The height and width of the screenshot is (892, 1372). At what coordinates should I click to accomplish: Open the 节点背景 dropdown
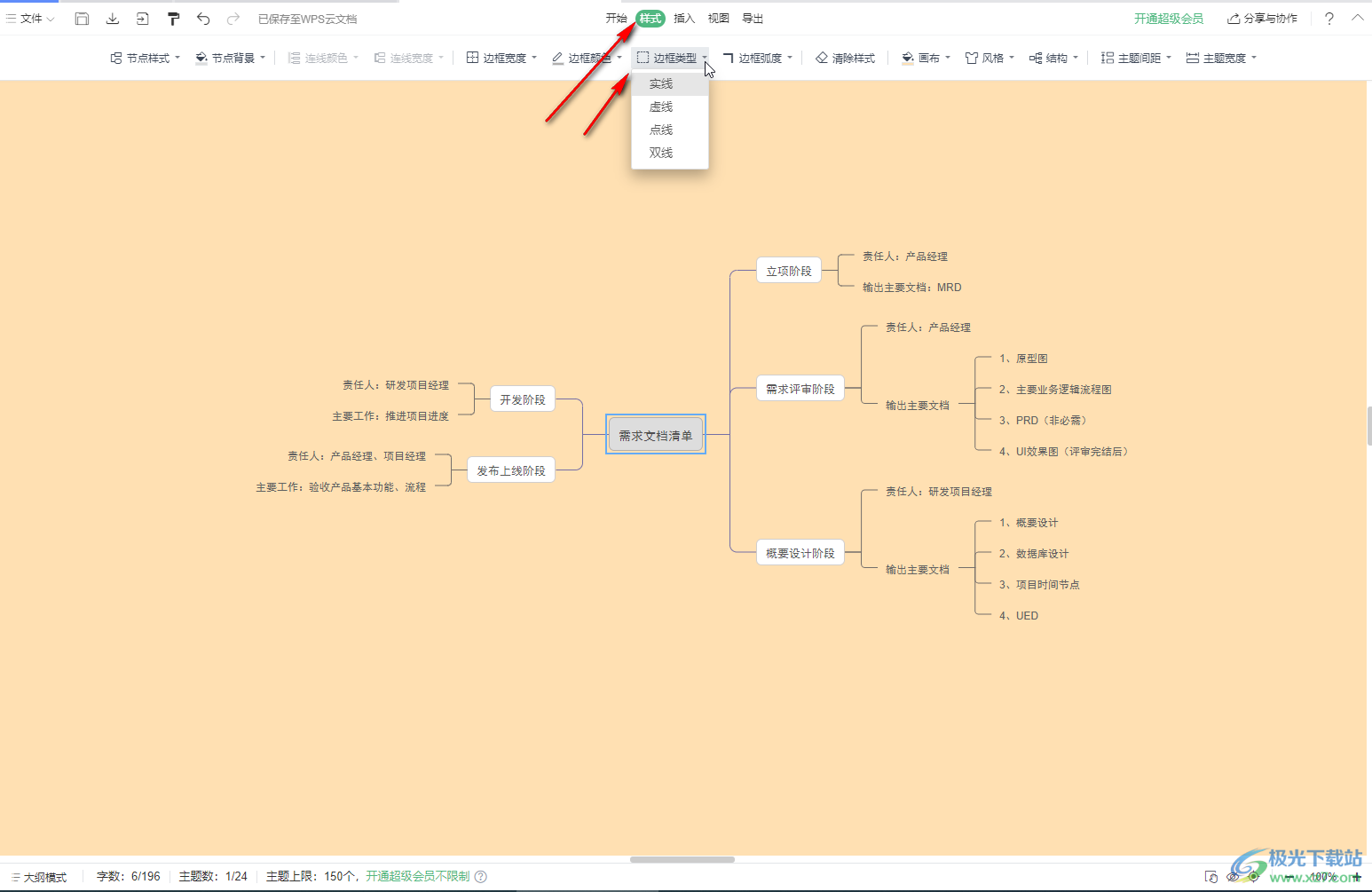(x=230, y=58)
